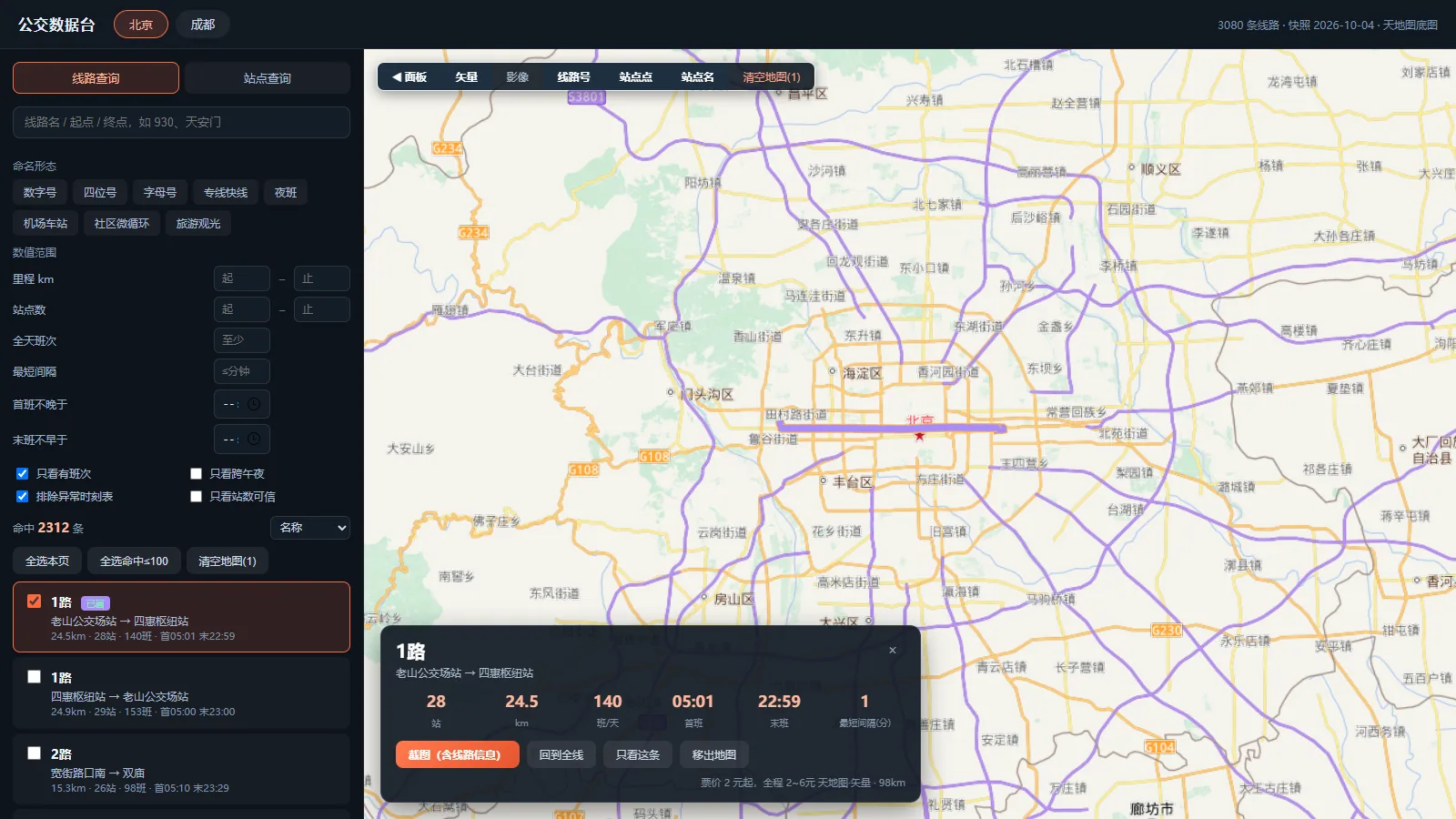Click the 站点数 end input
Screen dimensions: 1456x819
coord(322,309)
